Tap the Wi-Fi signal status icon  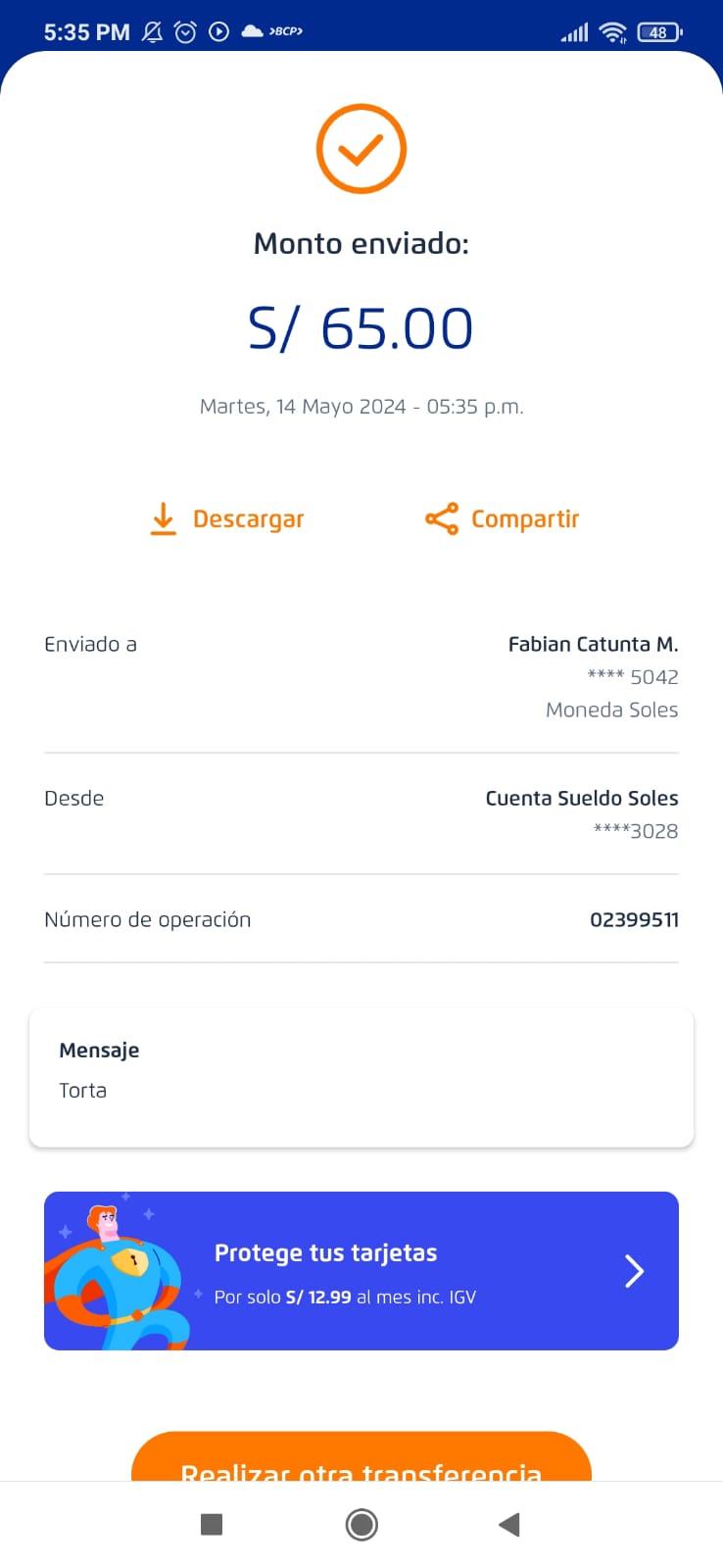pos(613,32)
